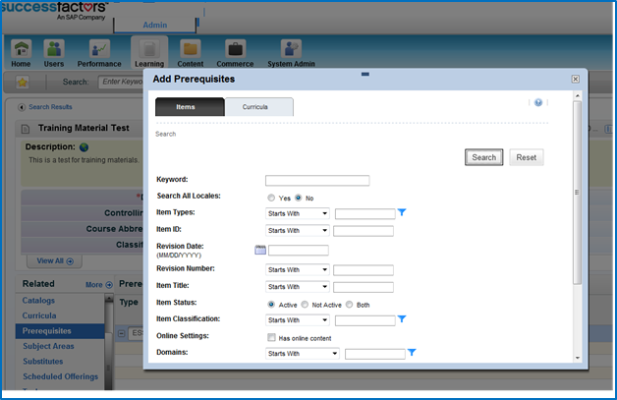617x400 pixels.
Task: Collapse the prerequisite row minus toggle
Action: 122,334
